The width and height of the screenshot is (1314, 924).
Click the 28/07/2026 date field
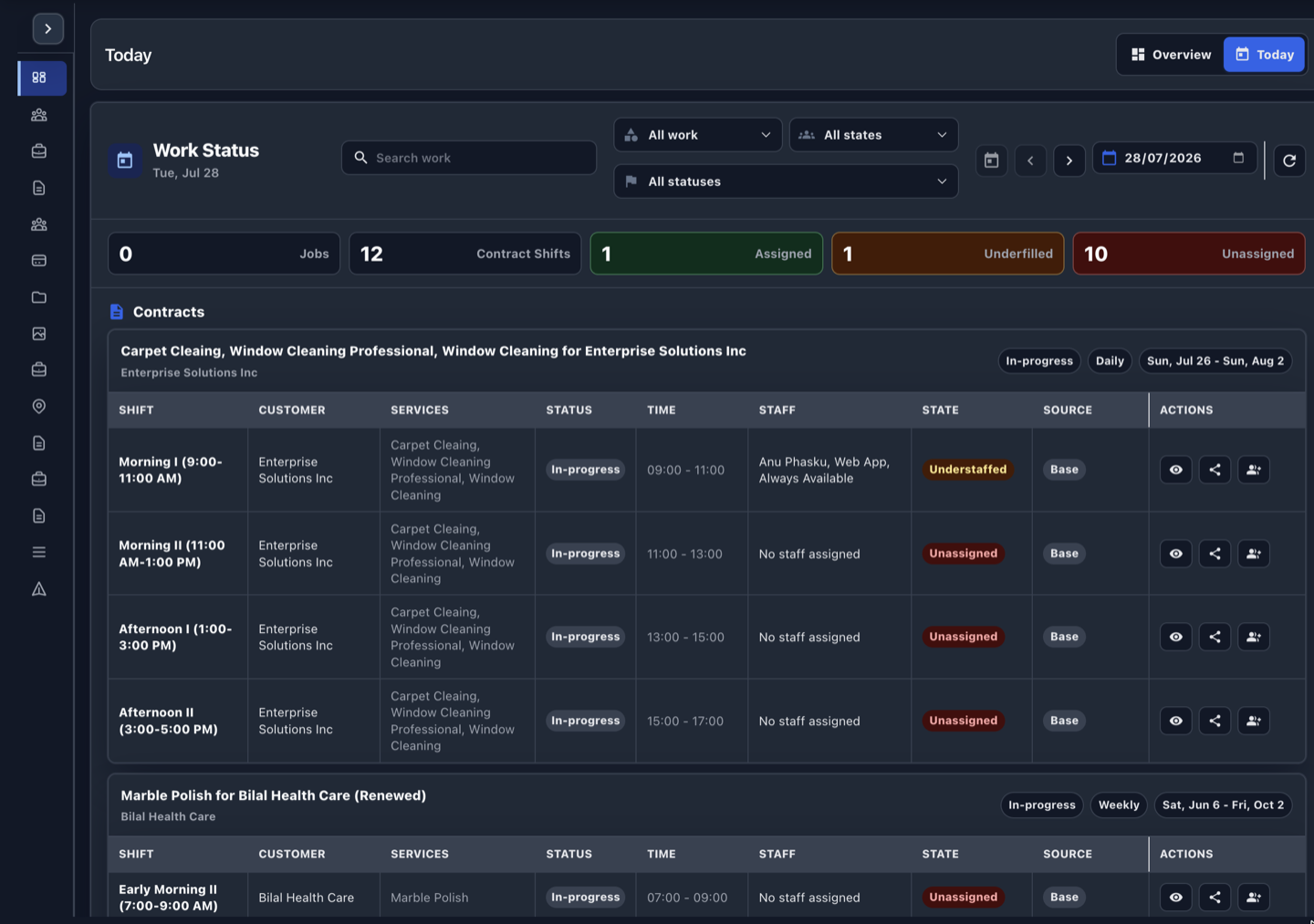1174,158
